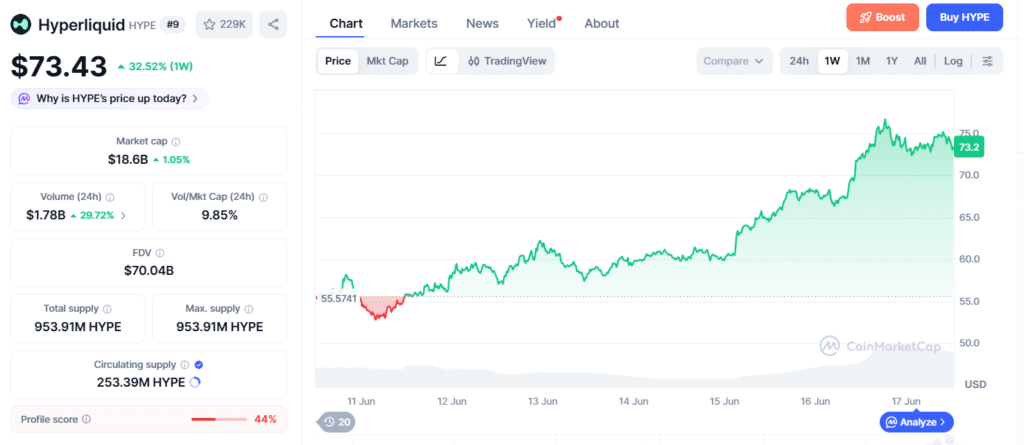Switch chart back to Price view
This screenshot has height=445, width=1024.
pos(338,61)
